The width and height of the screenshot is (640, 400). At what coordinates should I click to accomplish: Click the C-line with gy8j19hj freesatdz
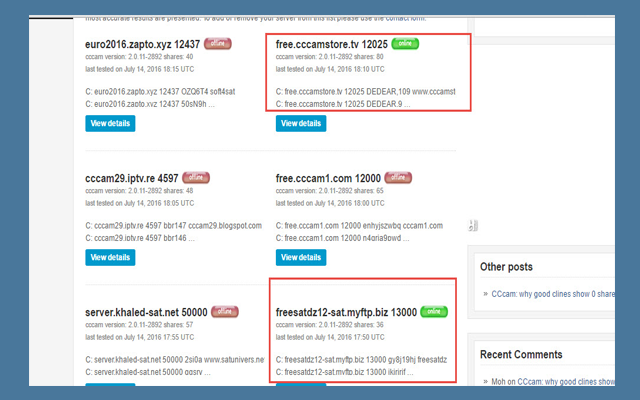361,360
